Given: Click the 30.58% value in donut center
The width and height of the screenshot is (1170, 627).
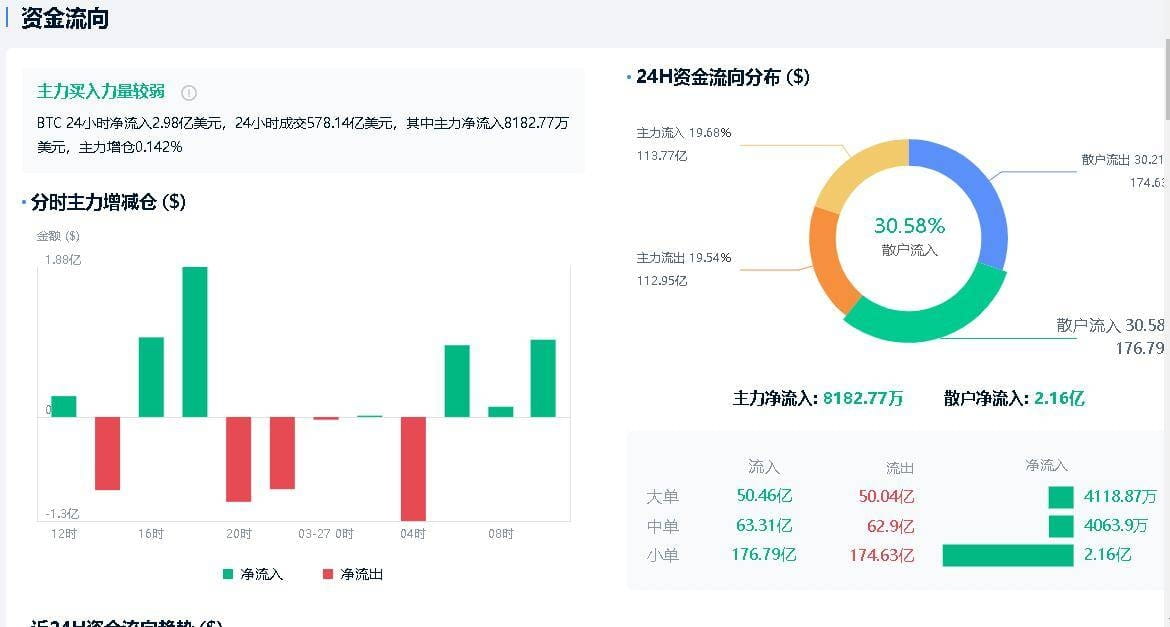Looking at the screenshot, I should pos(909,225).
